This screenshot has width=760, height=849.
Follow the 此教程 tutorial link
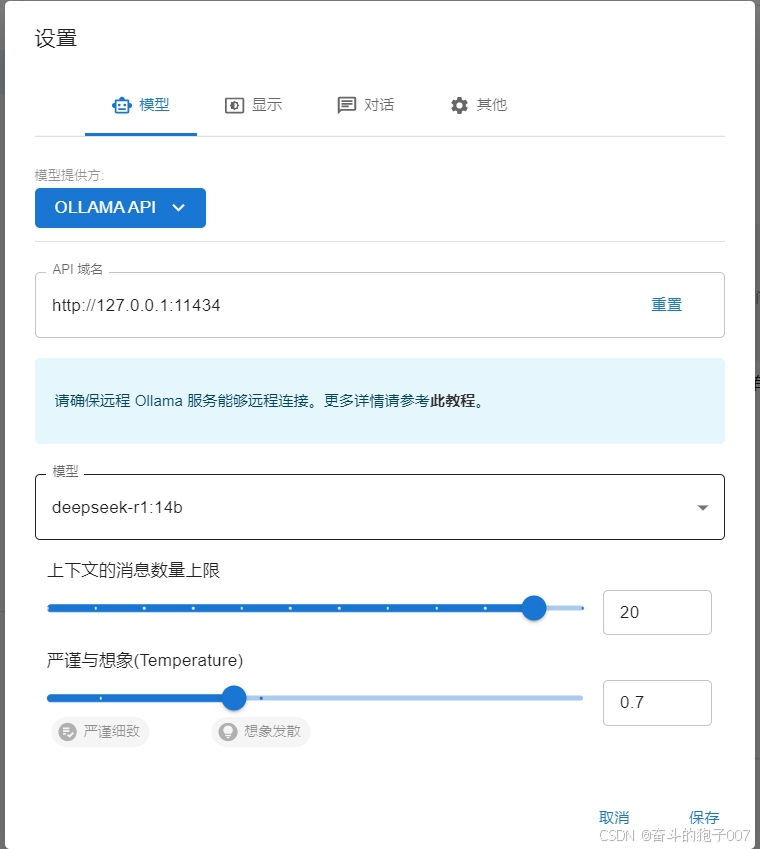(x=453, y=401)
